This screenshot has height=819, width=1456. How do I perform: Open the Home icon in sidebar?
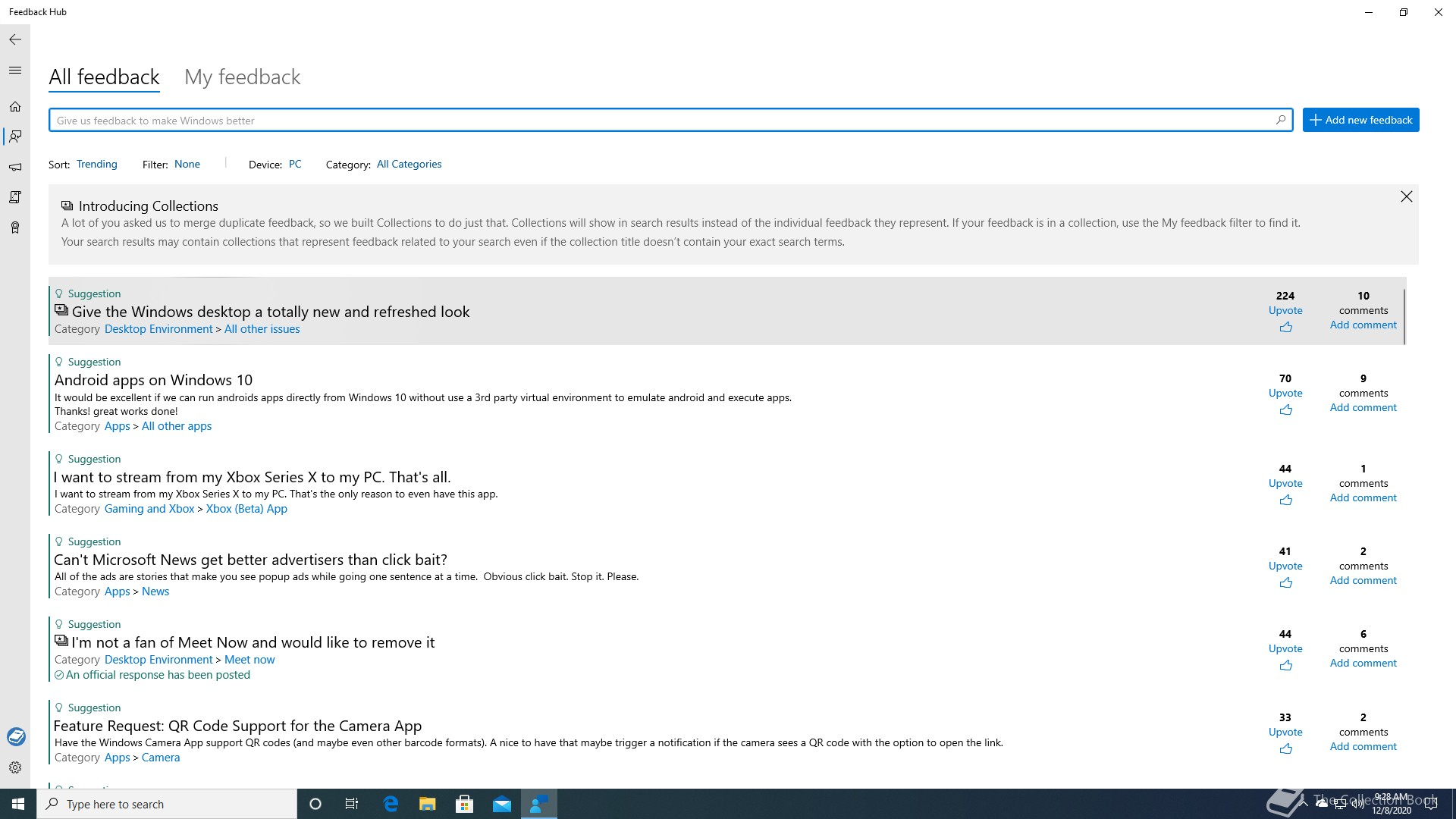coord(15,107)
